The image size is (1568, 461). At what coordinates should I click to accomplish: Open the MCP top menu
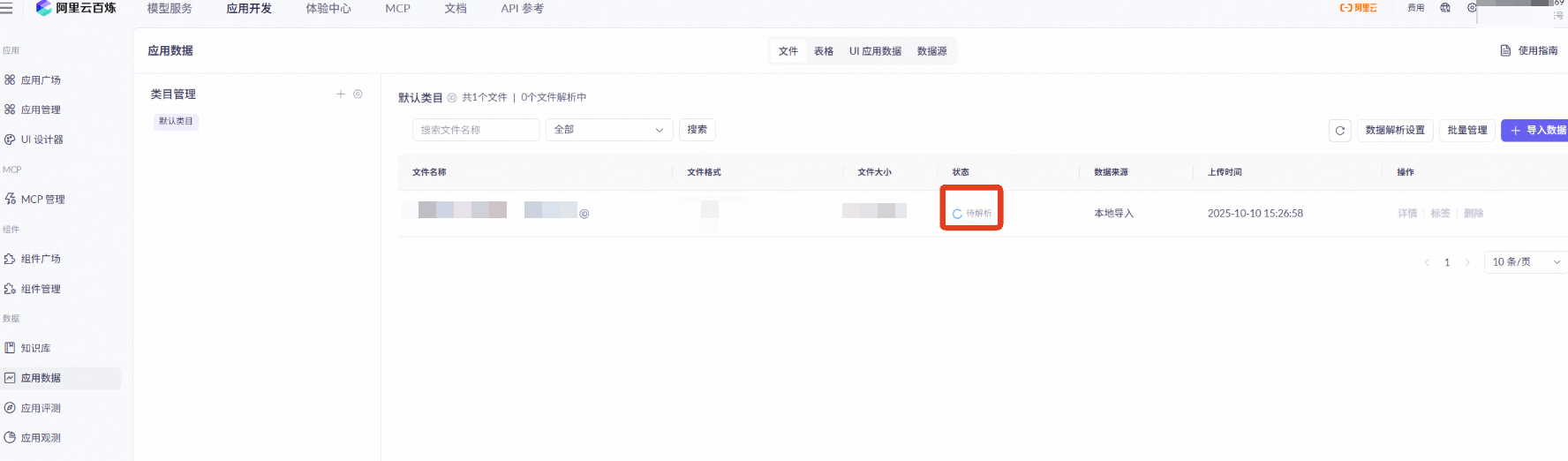tap(398, 8)
